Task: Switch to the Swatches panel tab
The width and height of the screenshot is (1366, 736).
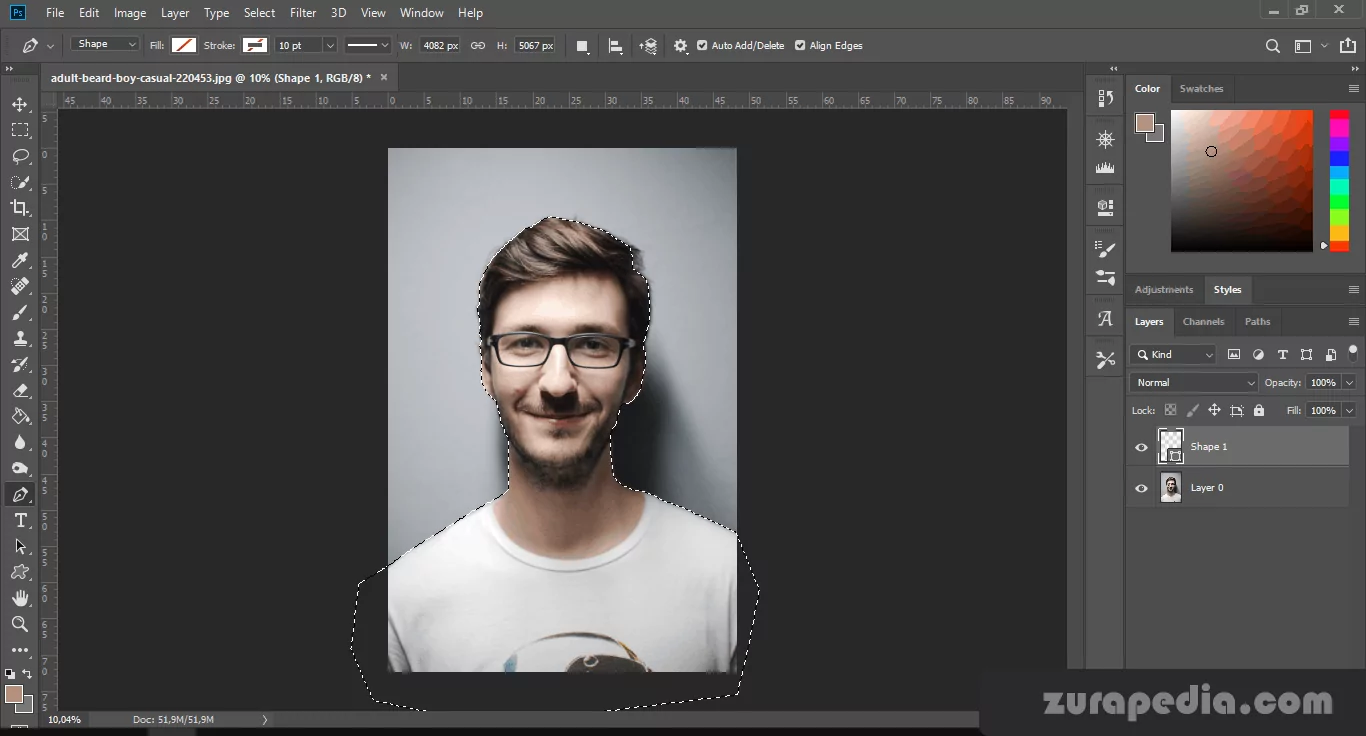Action: tap(1201, 89)
